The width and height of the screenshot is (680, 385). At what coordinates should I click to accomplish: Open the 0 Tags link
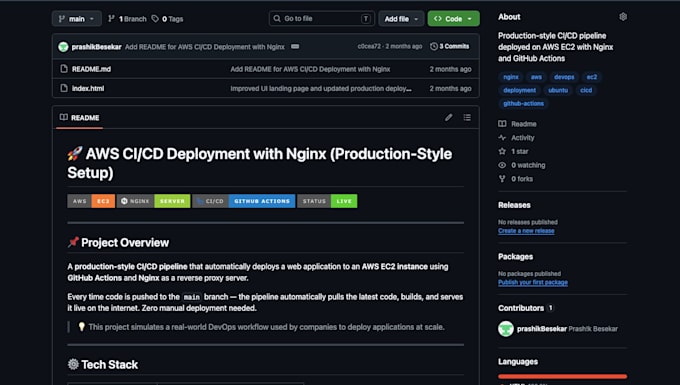pyautogui.click(x=167, y=19)
